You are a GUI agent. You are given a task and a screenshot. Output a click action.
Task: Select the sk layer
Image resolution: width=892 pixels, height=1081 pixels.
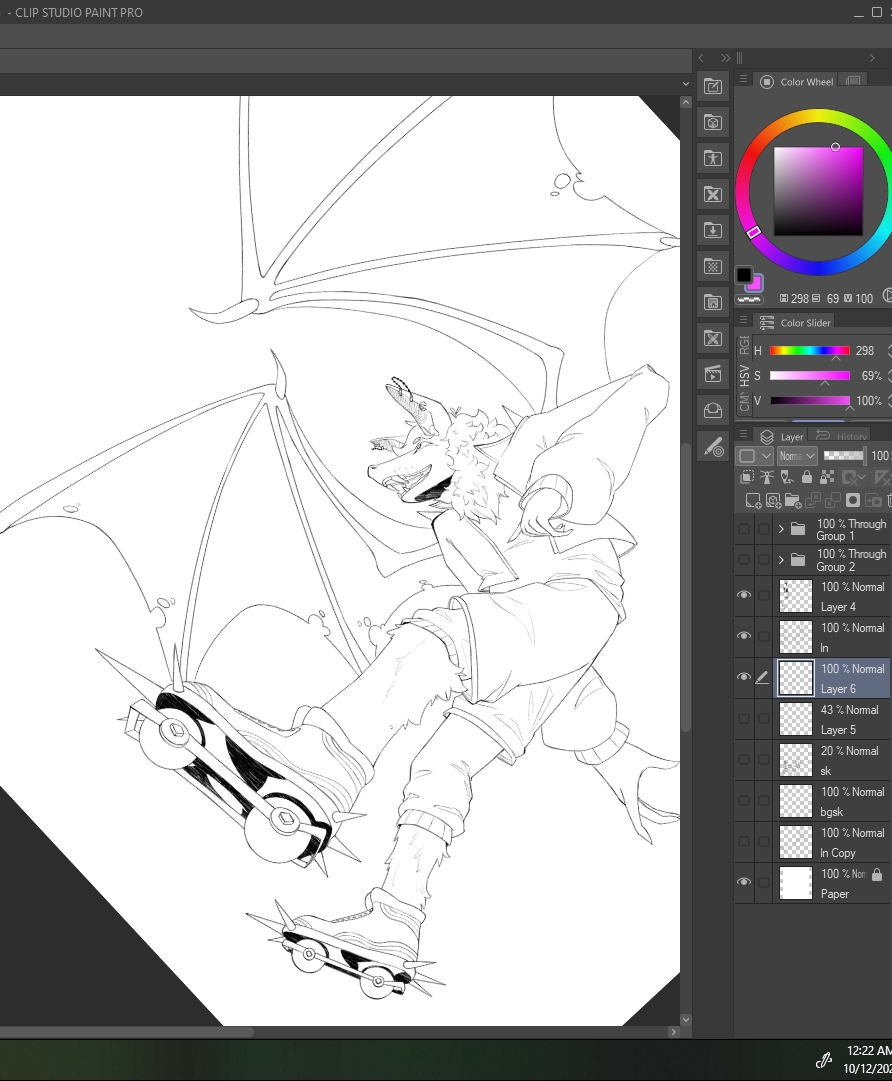point(850,759)
